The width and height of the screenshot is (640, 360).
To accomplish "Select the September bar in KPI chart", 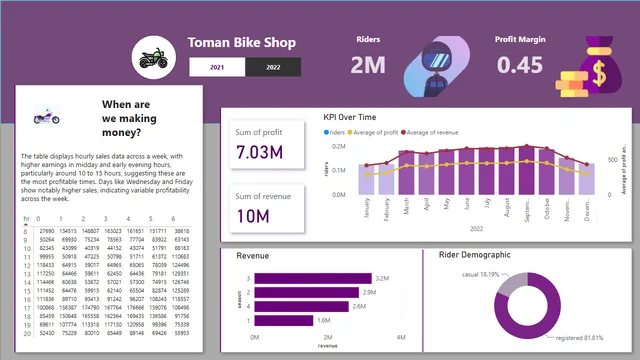I will pyautogui.click(x=527, y=170).
